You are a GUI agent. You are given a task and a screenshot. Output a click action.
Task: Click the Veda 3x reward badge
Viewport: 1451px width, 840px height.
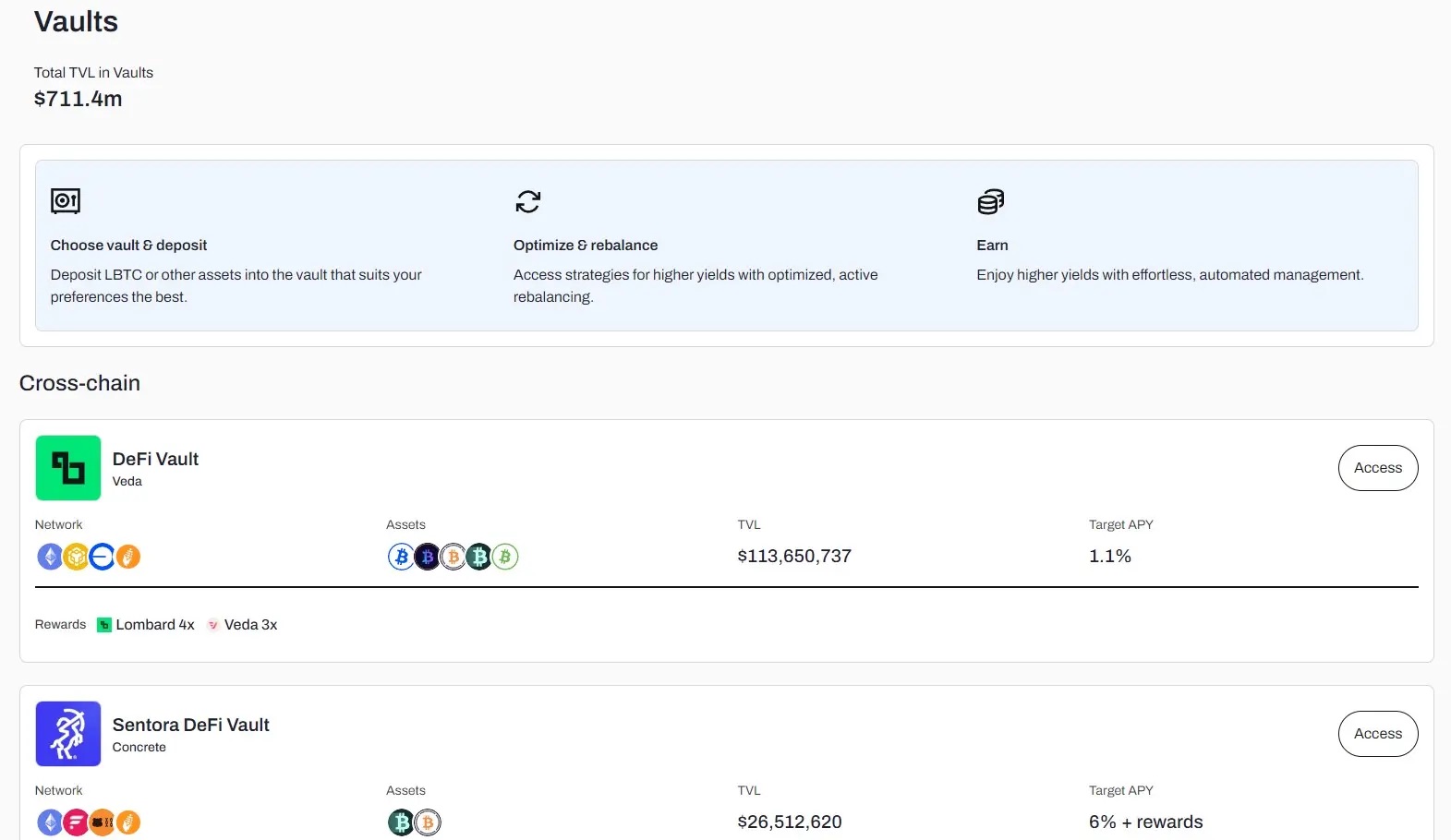[242, 625]
